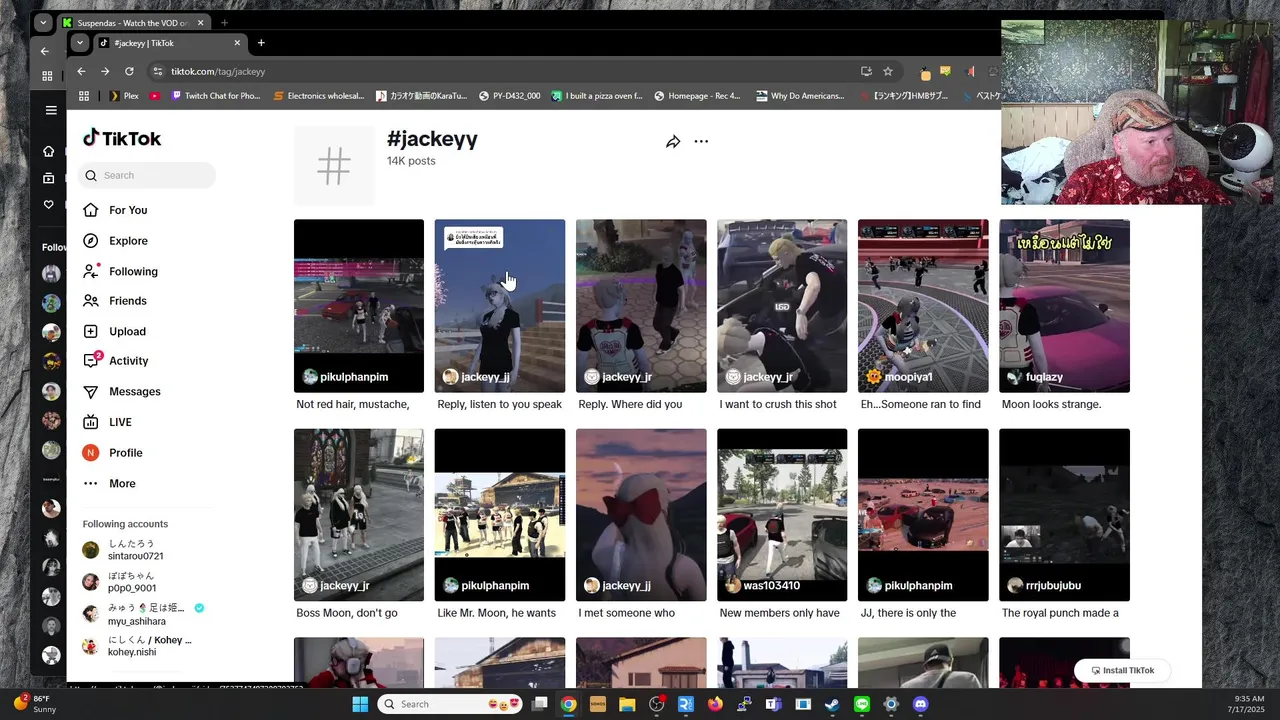Click the TikTok search field
Screen dimensions: 1280x720
(x=147, y=175)
